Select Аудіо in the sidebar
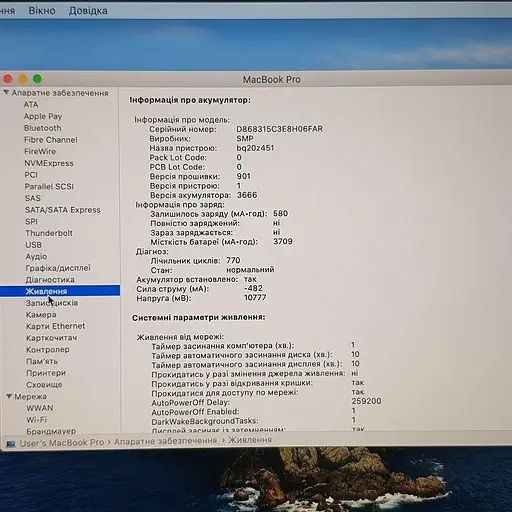512x512 pixels. click(x=36, y=256)
